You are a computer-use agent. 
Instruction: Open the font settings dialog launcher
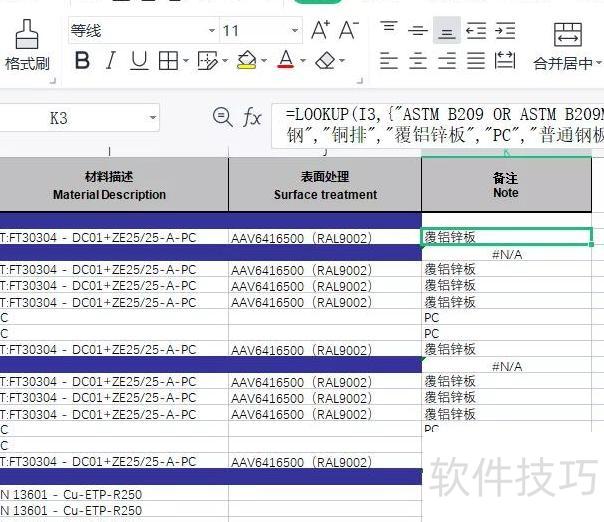pyautogui.click(x=360, y=81)
